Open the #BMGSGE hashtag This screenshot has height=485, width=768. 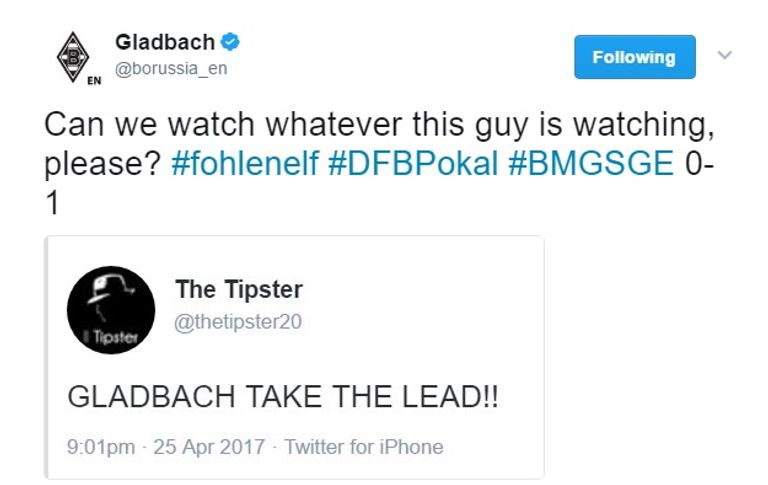tap(591, 163)
